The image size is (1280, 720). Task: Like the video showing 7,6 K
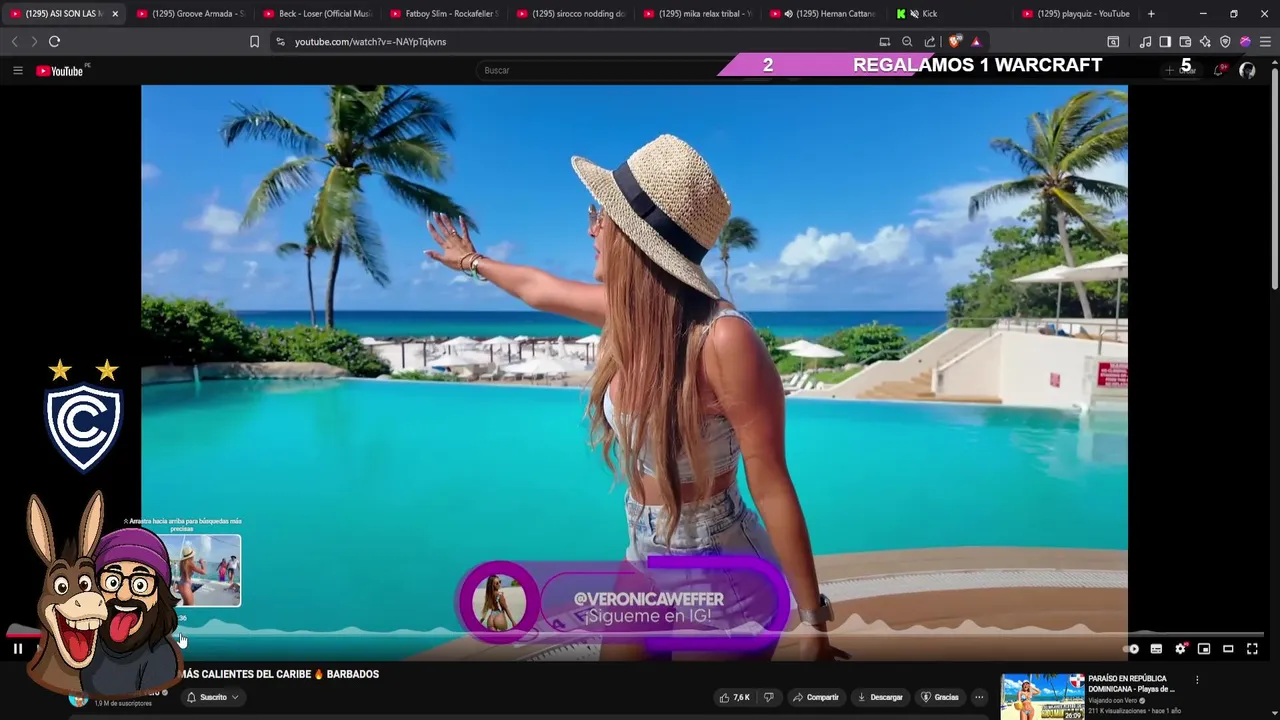point(734,697)
